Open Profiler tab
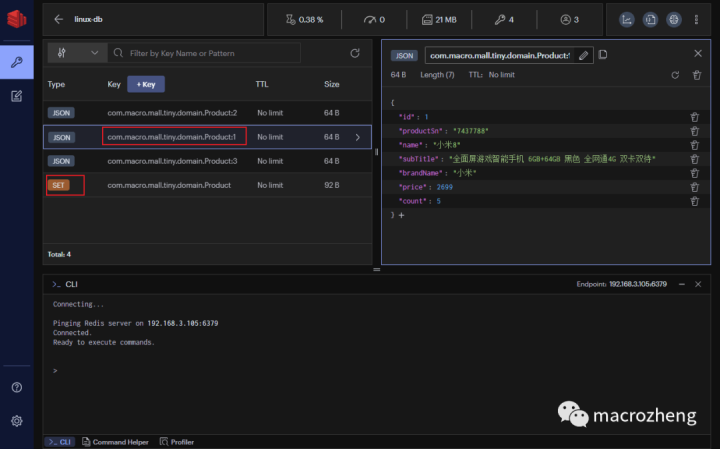This screenshot has width=720, height=449. pos(177,442)
